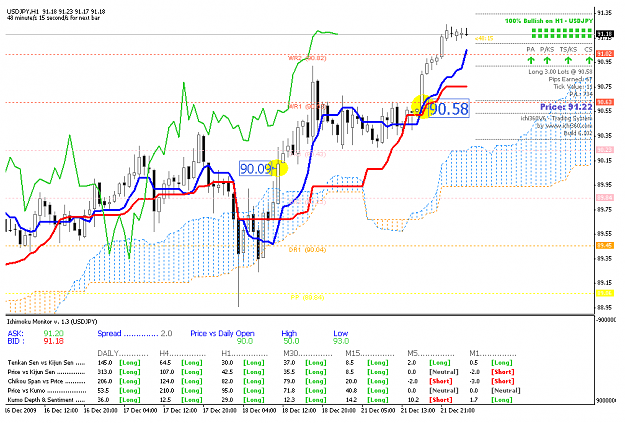The height and width of the screenshot is (423, 625).
Task: Click the pink 90.23 price axis tag
Action: pyautogui.click(x=605, y=150)
